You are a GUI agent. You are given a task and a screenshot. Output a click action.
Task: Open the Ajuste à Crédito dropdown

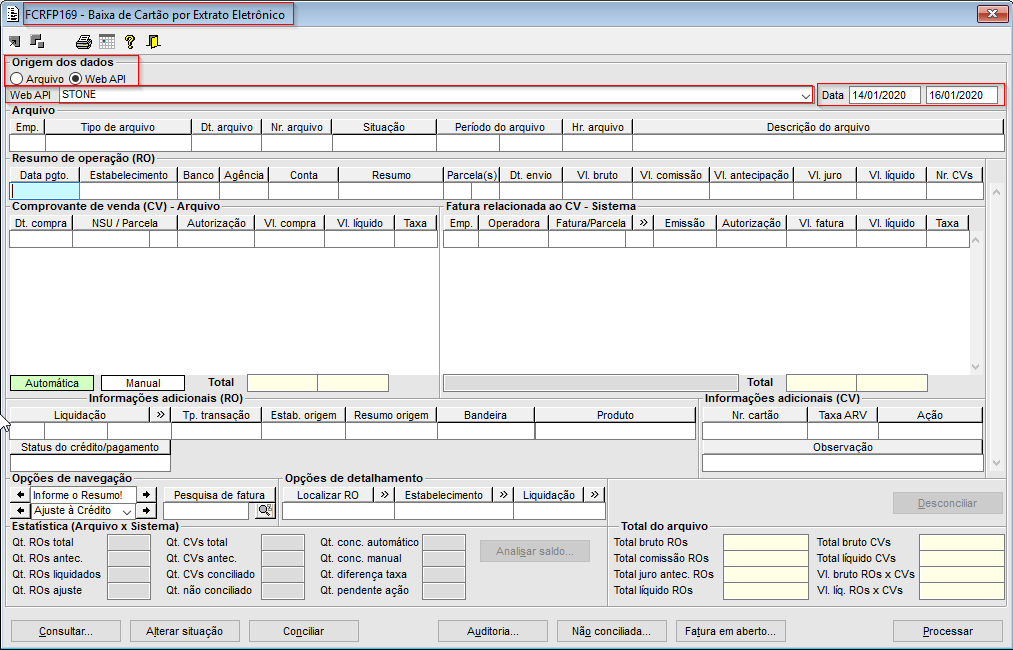tap(127, 511)
